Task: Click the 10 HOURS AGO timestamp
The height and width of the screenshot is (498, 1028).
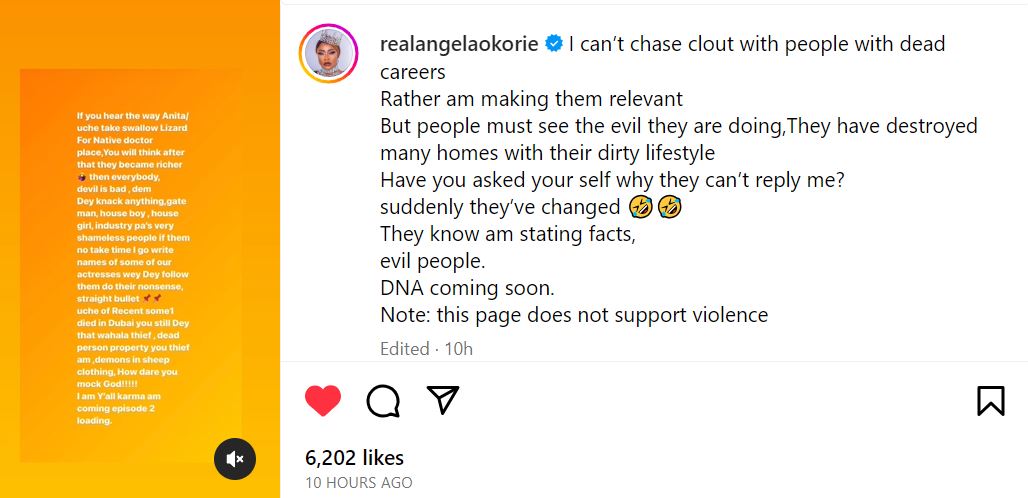Action: [x=358, y=483]
